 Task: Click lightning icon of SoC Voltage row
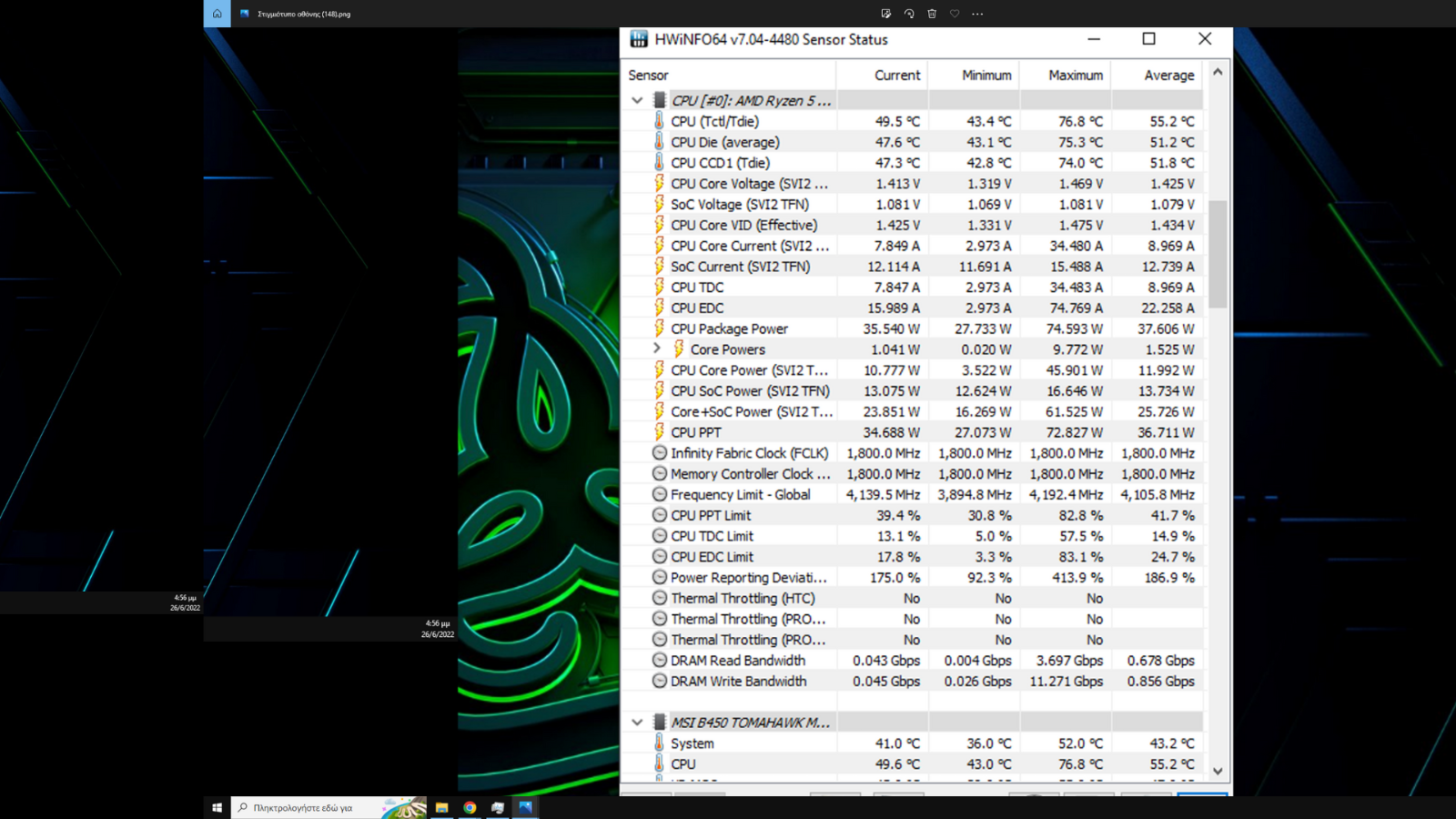click(x=659, y=204)
